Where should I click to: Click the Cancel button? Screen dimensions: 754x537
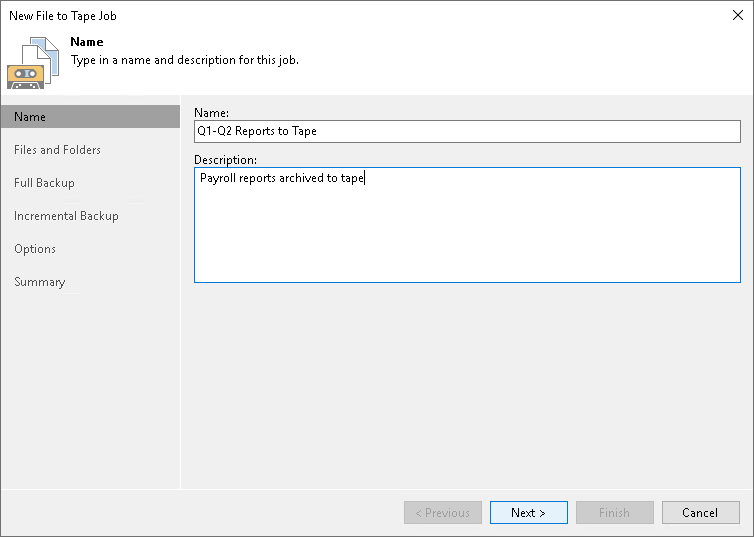tap(700, 513)
